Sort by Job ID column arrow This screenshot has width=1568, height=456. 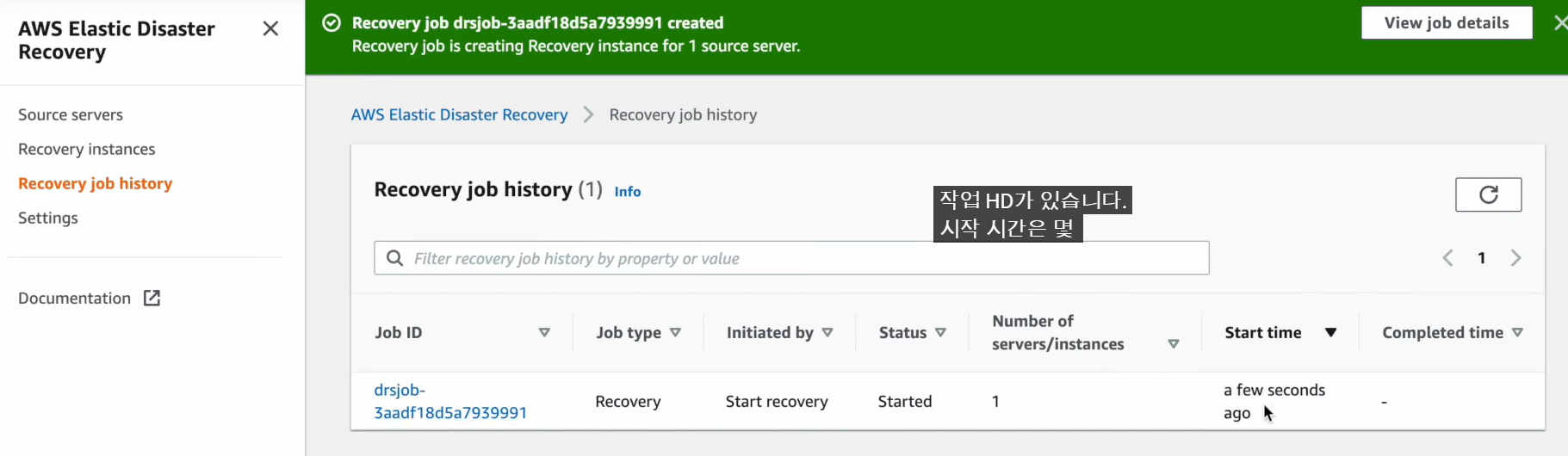(x=544, y=333)
